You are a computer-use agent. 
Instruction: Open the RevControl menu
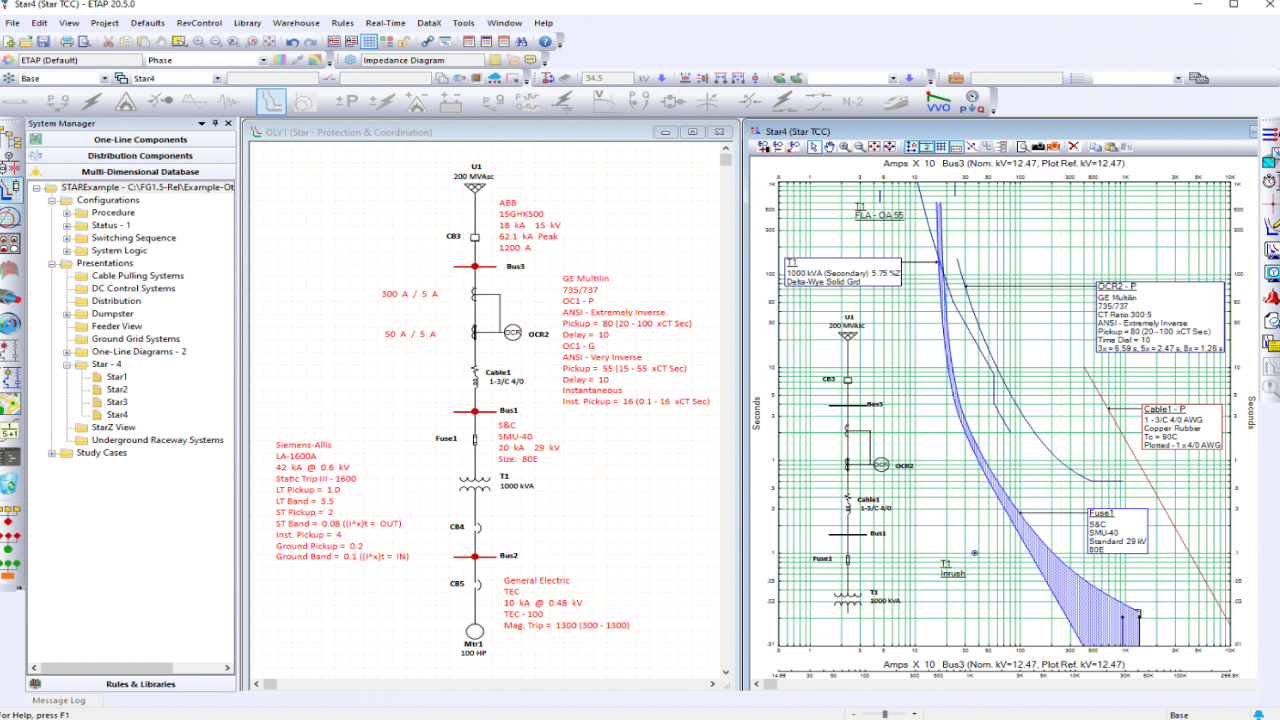(199, 23)
